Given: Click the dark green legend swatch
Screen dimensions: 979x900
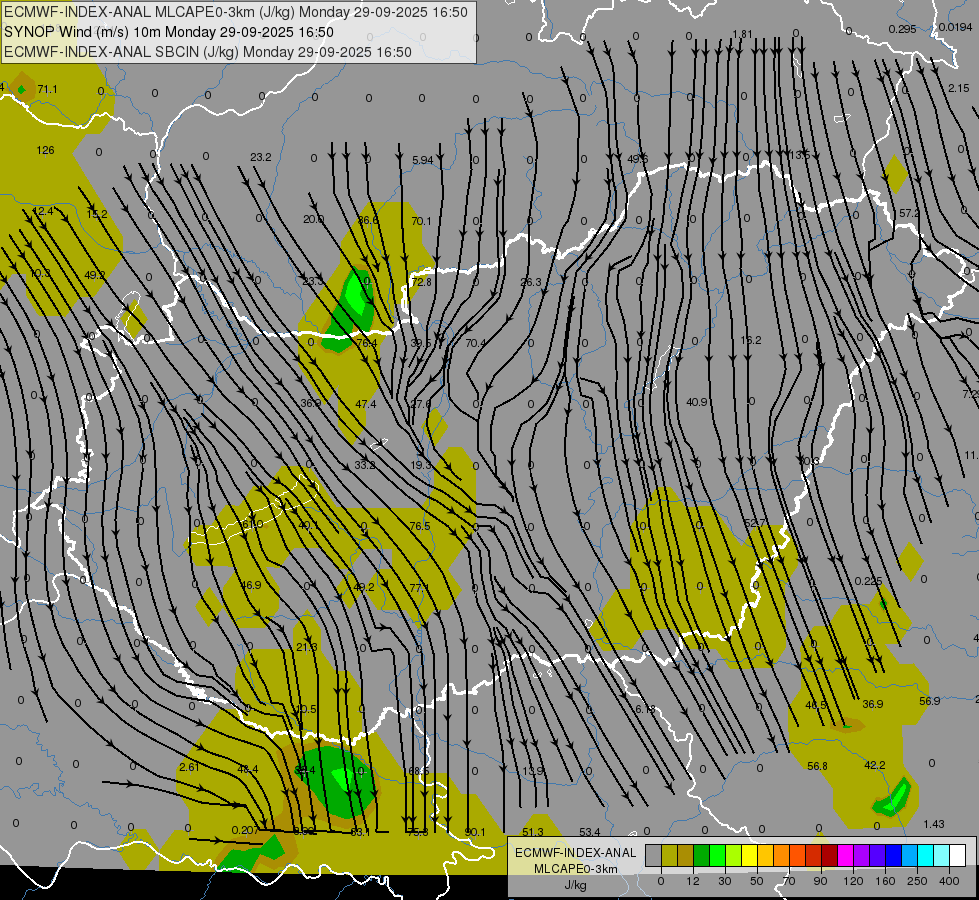Looking at the screenshot, I should pyautogui.click(x=701, y=855).
